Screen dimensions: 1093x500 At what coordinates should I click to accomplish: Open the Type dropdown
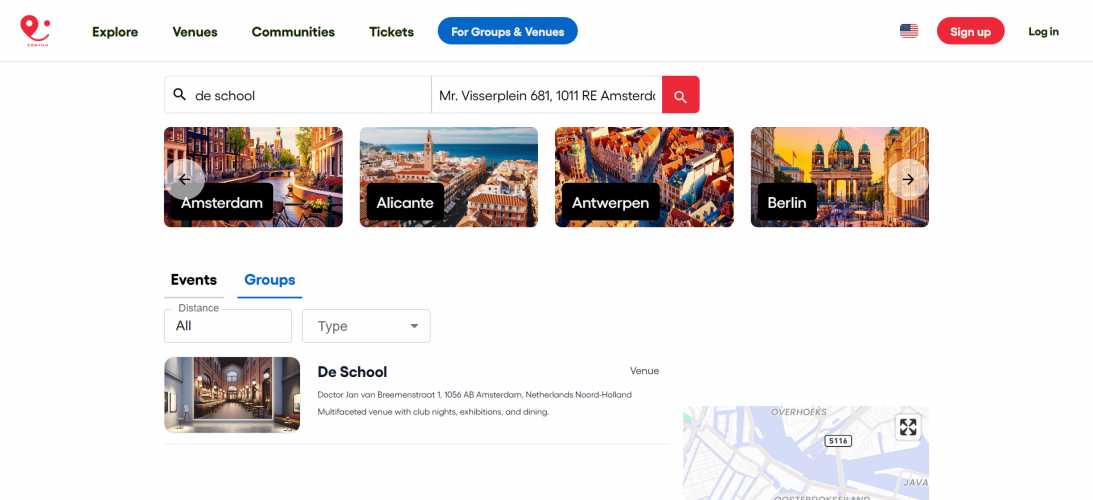click(x=366, y=326)
